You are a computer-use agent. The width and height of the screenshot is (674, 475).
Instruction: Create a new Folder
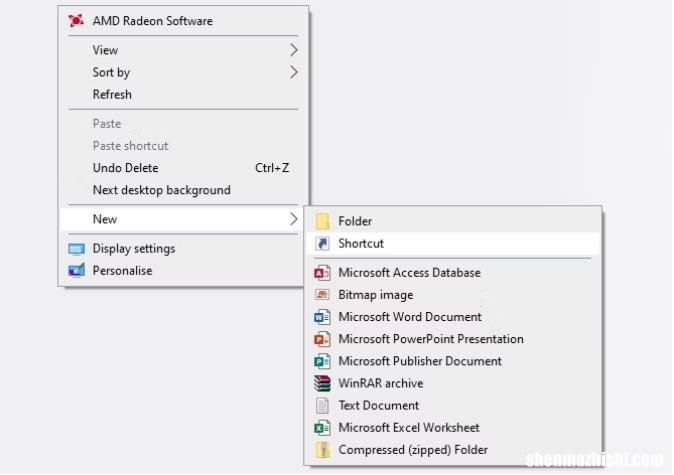click(453, 221)
